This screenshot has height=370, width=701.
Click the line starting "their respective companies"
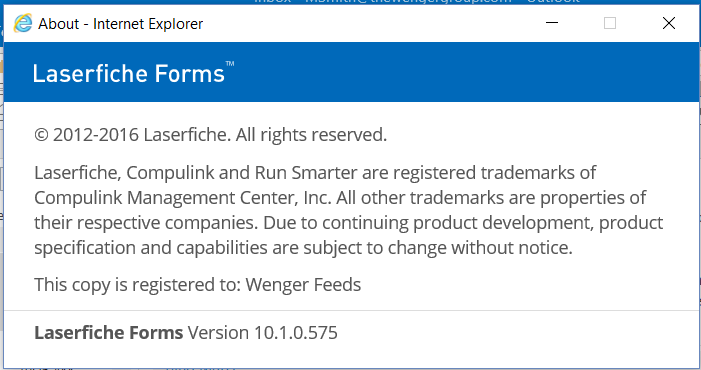[x=349, y=223]
